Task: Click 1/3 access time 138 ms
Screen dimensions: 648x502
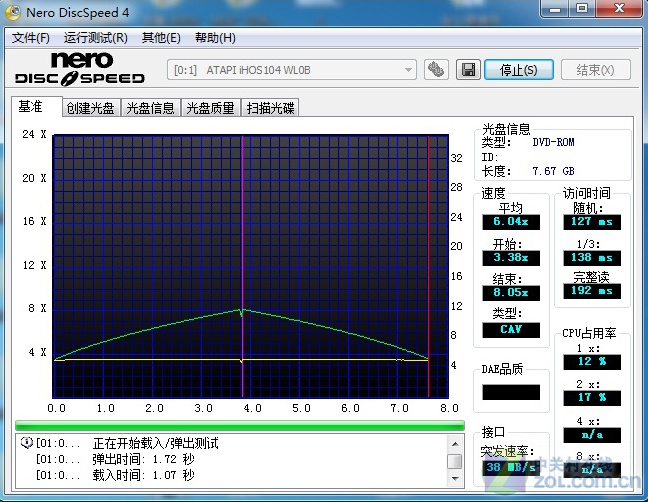Action: [x=592, y=258]
